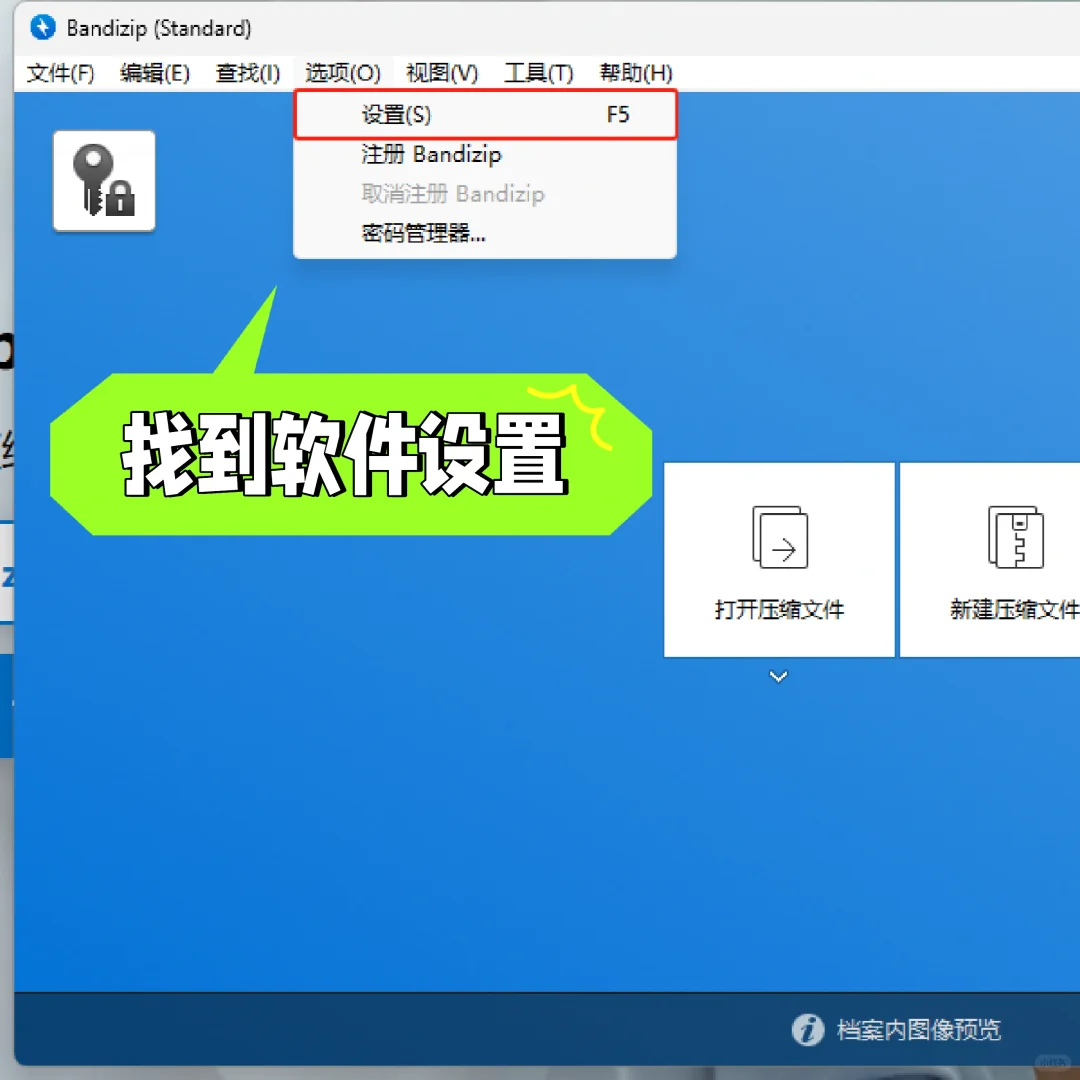Screen dimensions: 1080x1080
Task: Click the info icon beside 档案内图像预览
Action: point(808,1030)
